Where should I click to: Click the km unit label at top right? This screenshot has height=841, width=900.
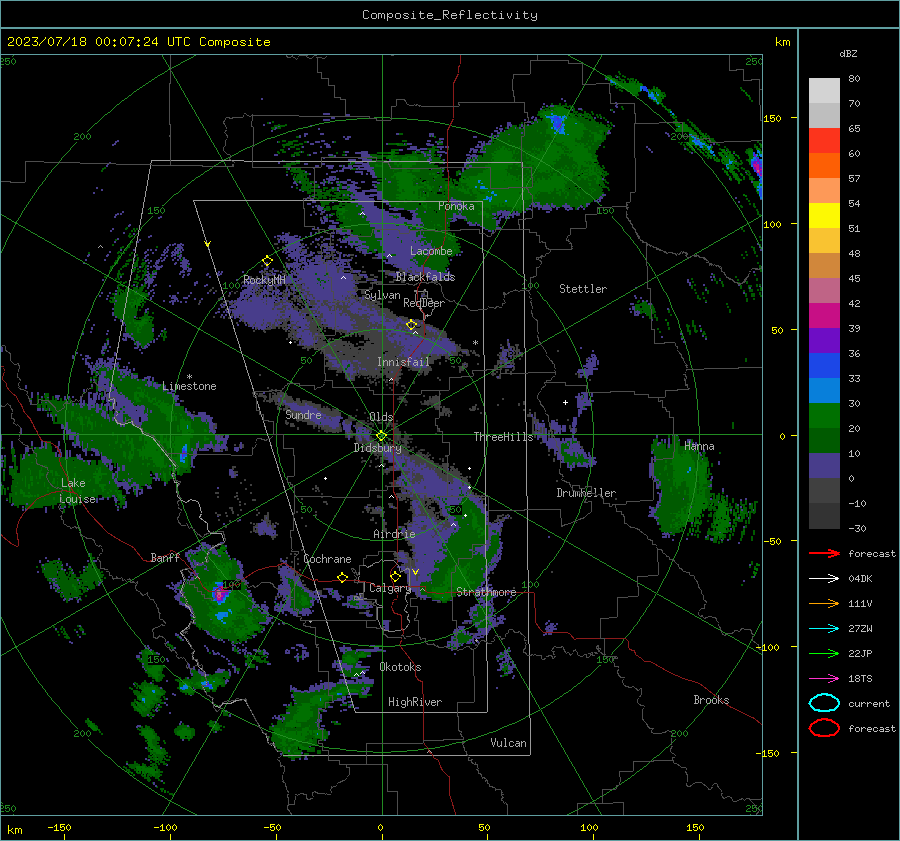[782, 42]
